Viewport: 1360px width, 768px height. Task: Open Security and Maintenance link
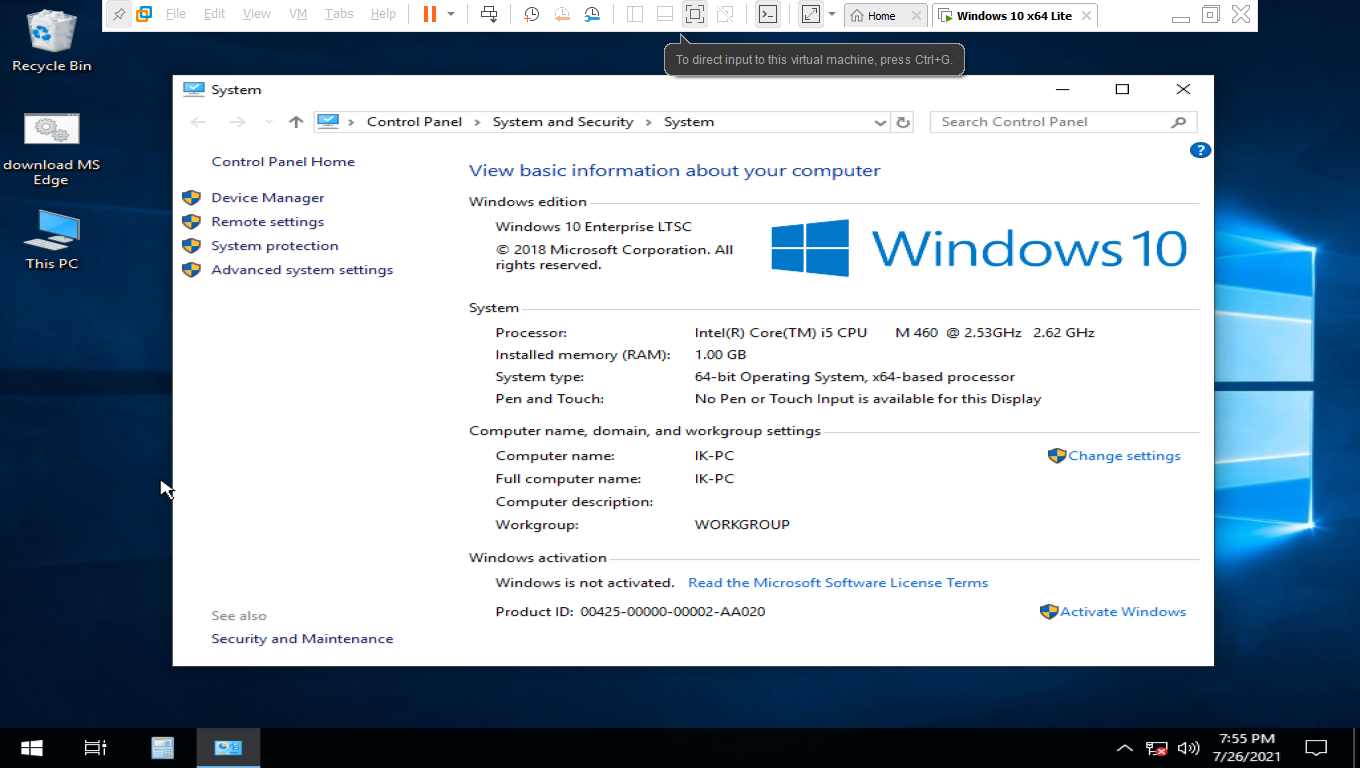click(x=302, y=639)
